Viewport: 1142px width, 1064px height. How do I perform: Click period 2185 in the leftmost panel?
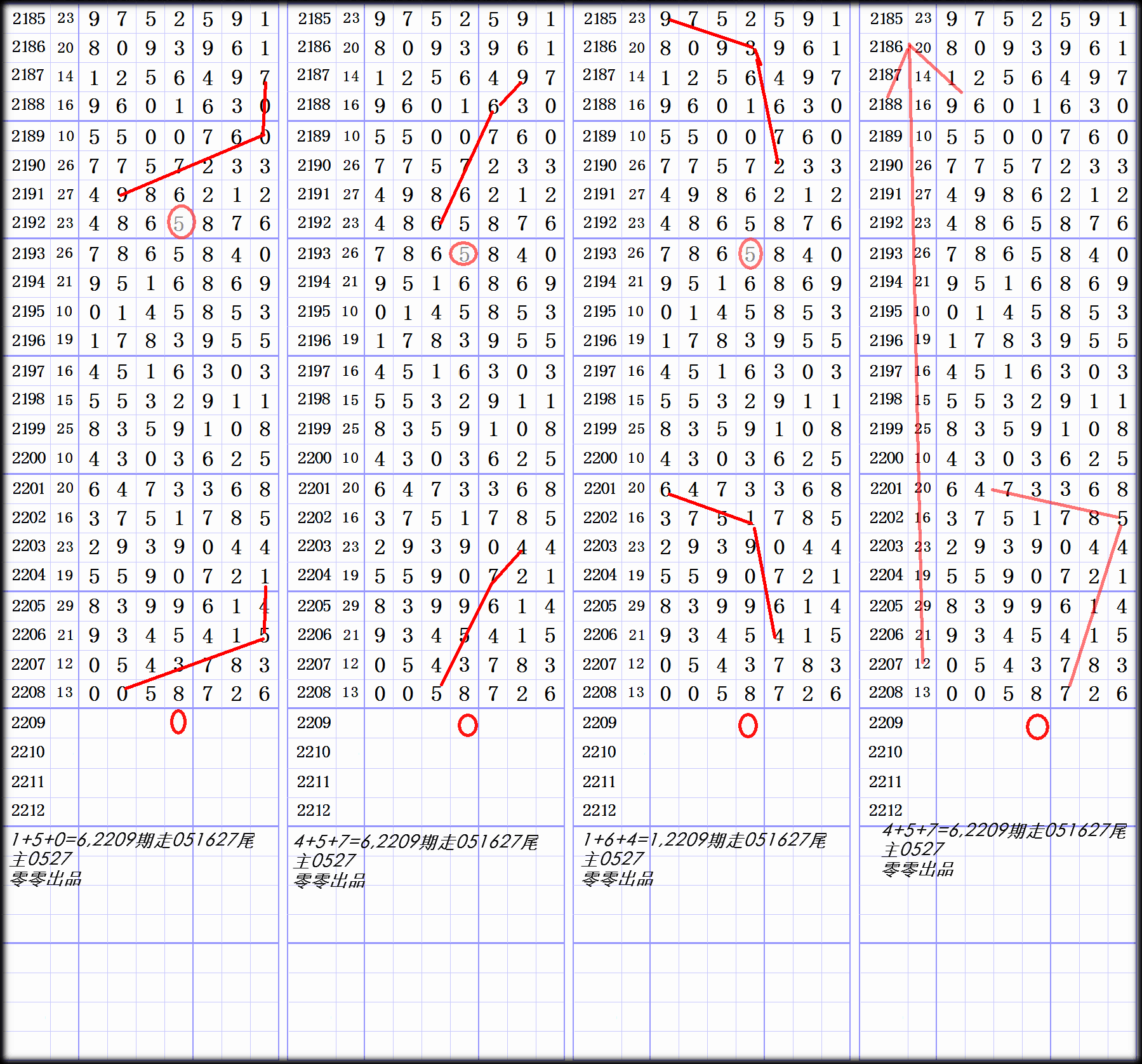(x=29, y=18)
